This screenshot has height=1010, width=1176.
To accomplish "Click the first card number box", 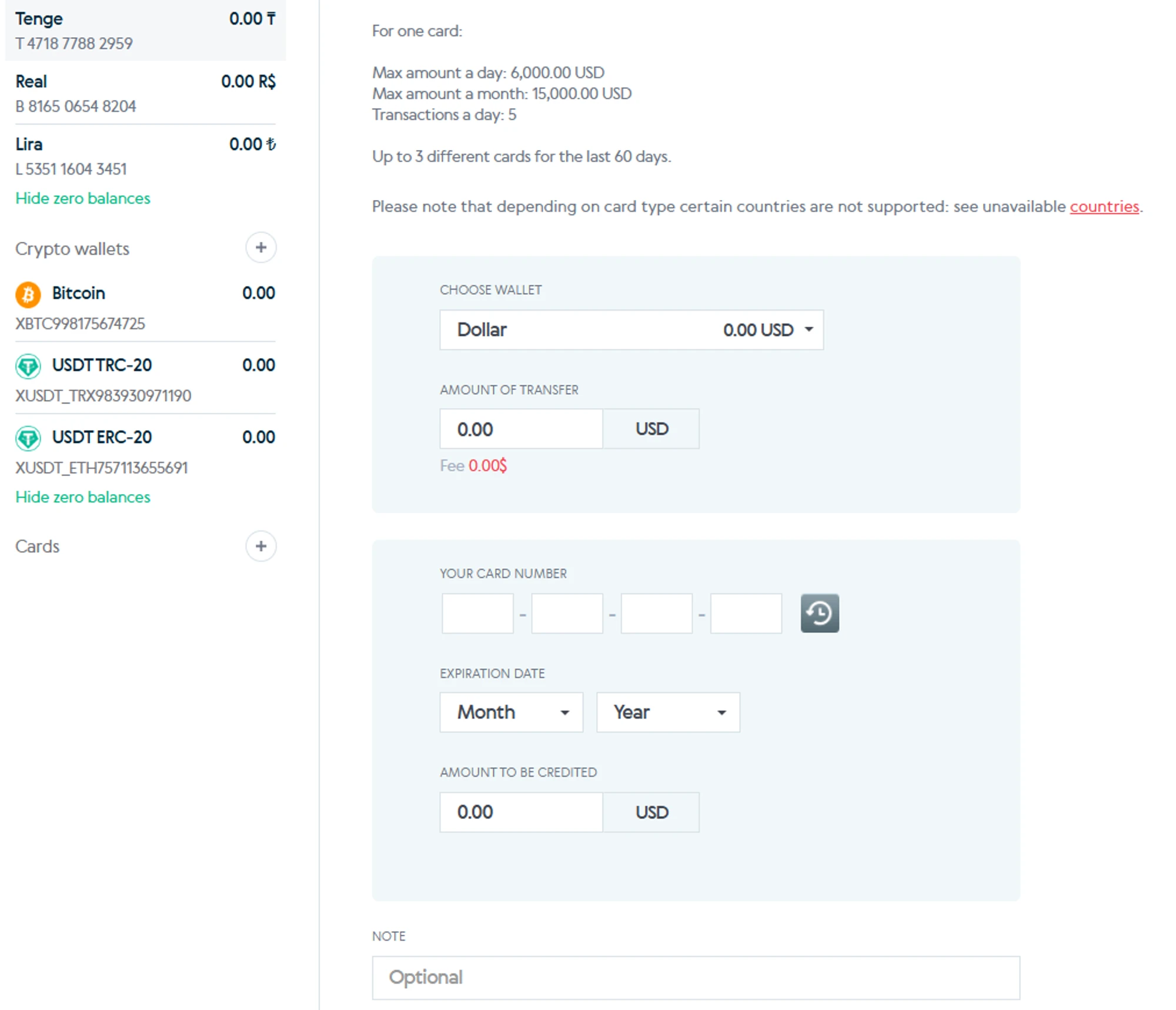I will (477, 614).
